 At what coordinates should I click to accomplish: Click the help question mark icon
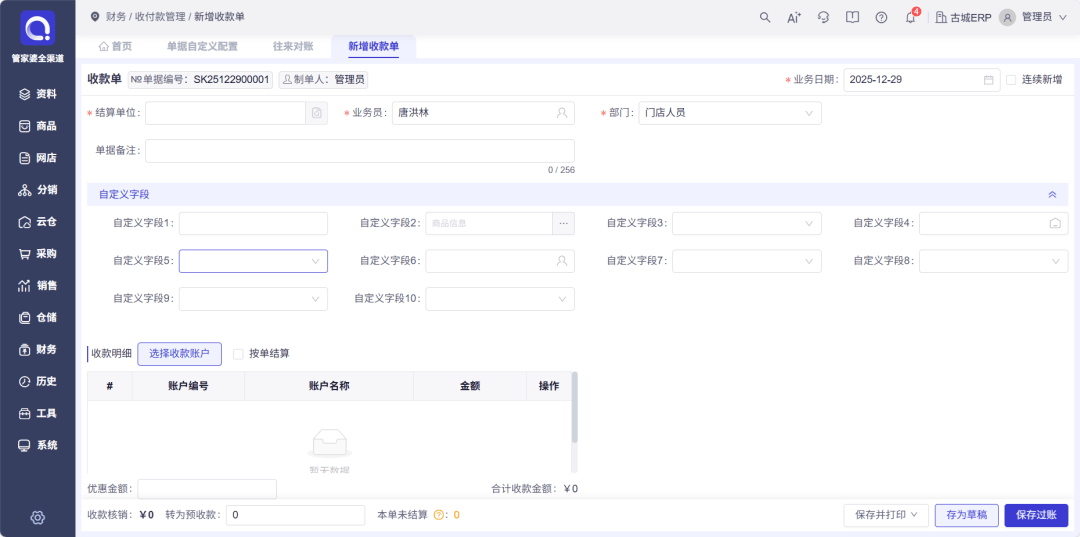pyautogui.click(x=881, y=17)
